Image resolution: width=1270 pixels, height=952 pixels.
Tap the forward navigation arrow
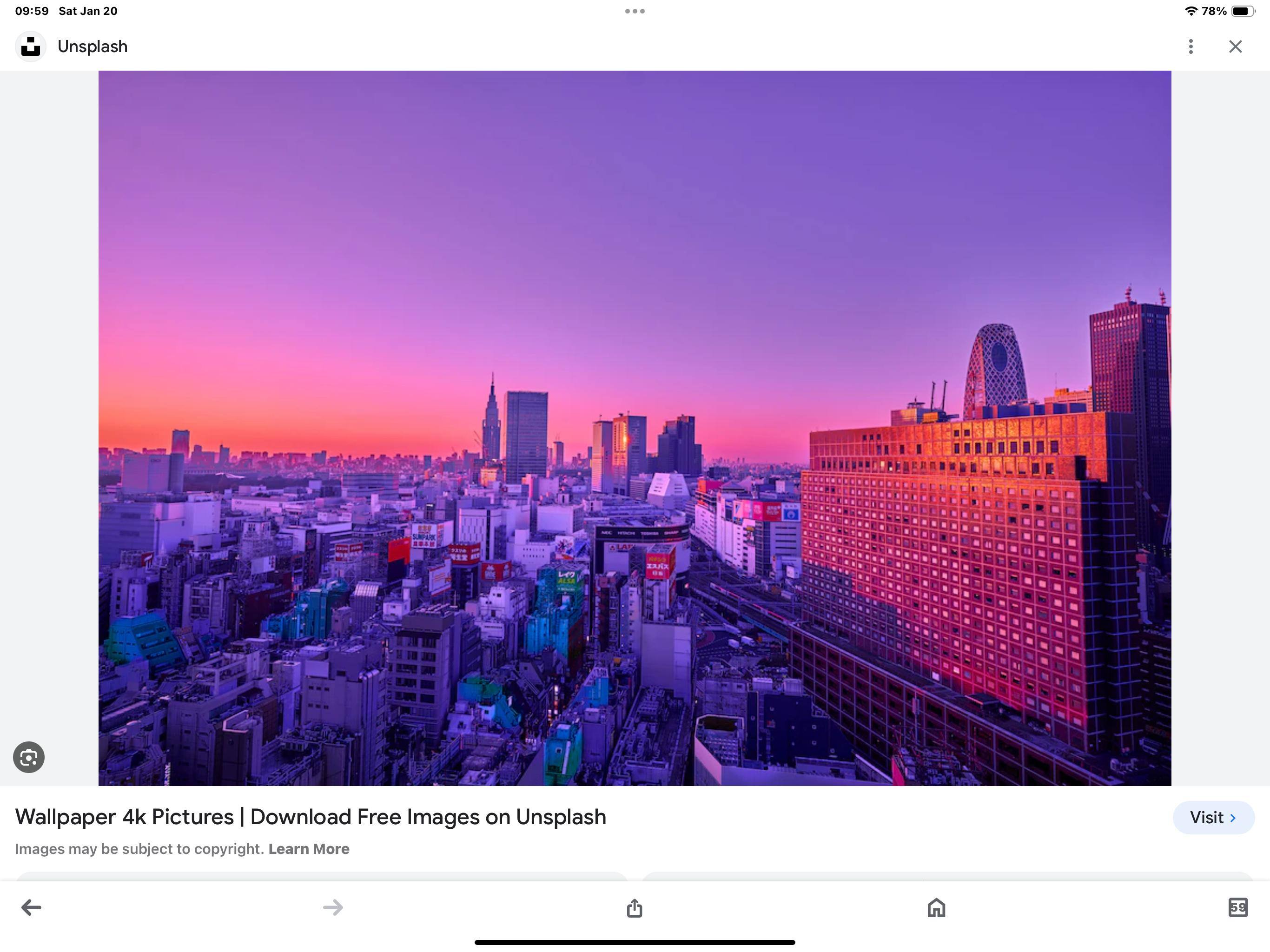coord(332,907)
